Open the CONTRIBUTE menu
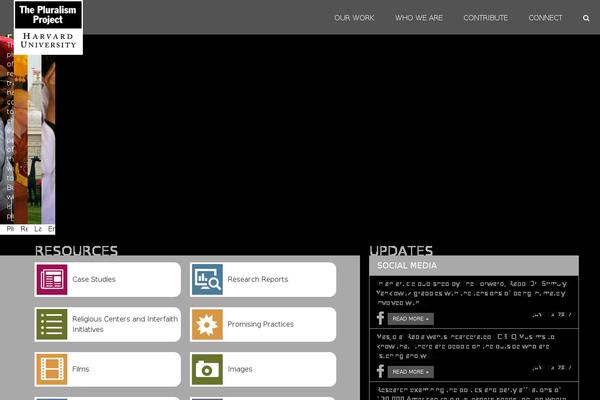The width and height of the screenshot is (600, 400). [x=486, y=18]
